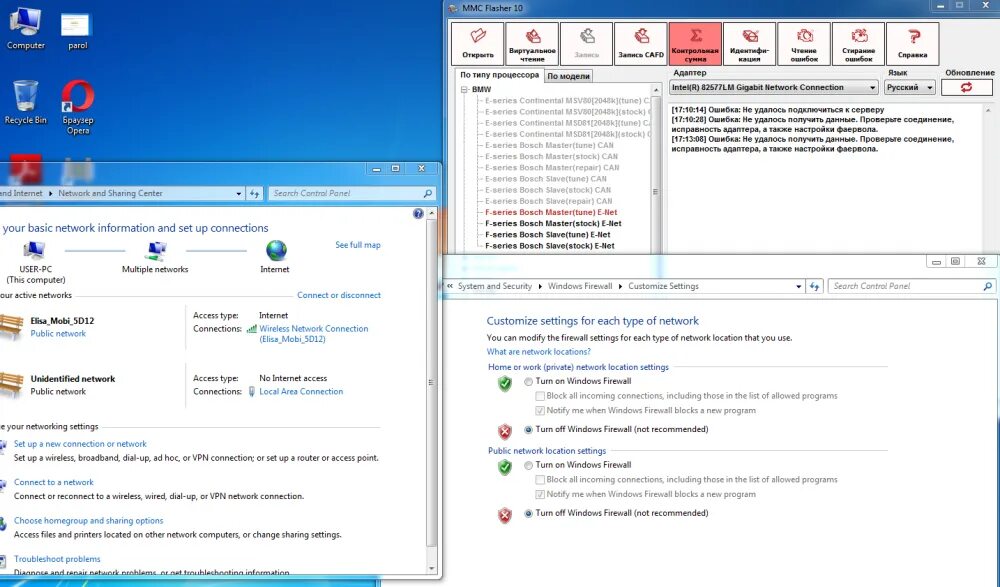
Task: Click search magnifier in Network Center window
Action: [x=428, y=193]
